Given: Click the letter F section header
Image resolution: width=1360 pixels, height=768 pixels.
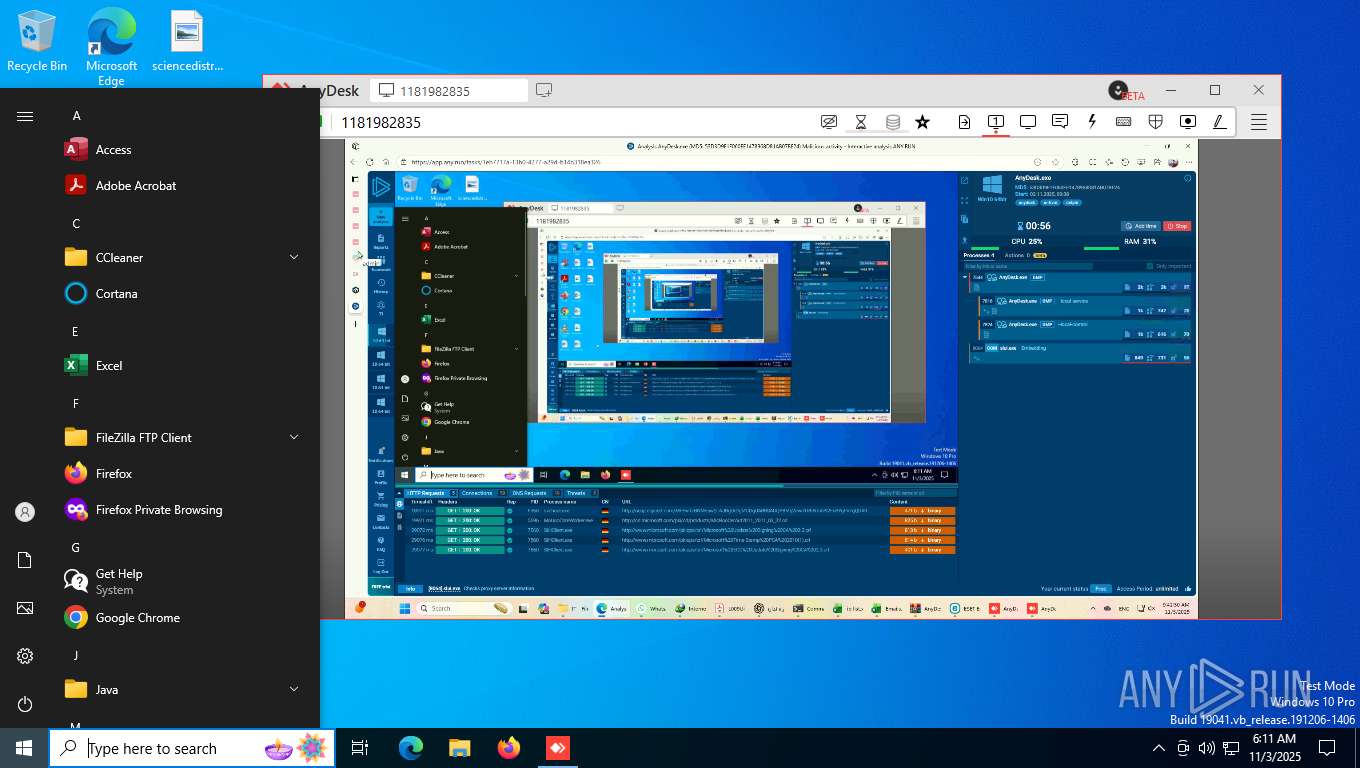Looking at the screenshot, I should [x=76, y=404].
